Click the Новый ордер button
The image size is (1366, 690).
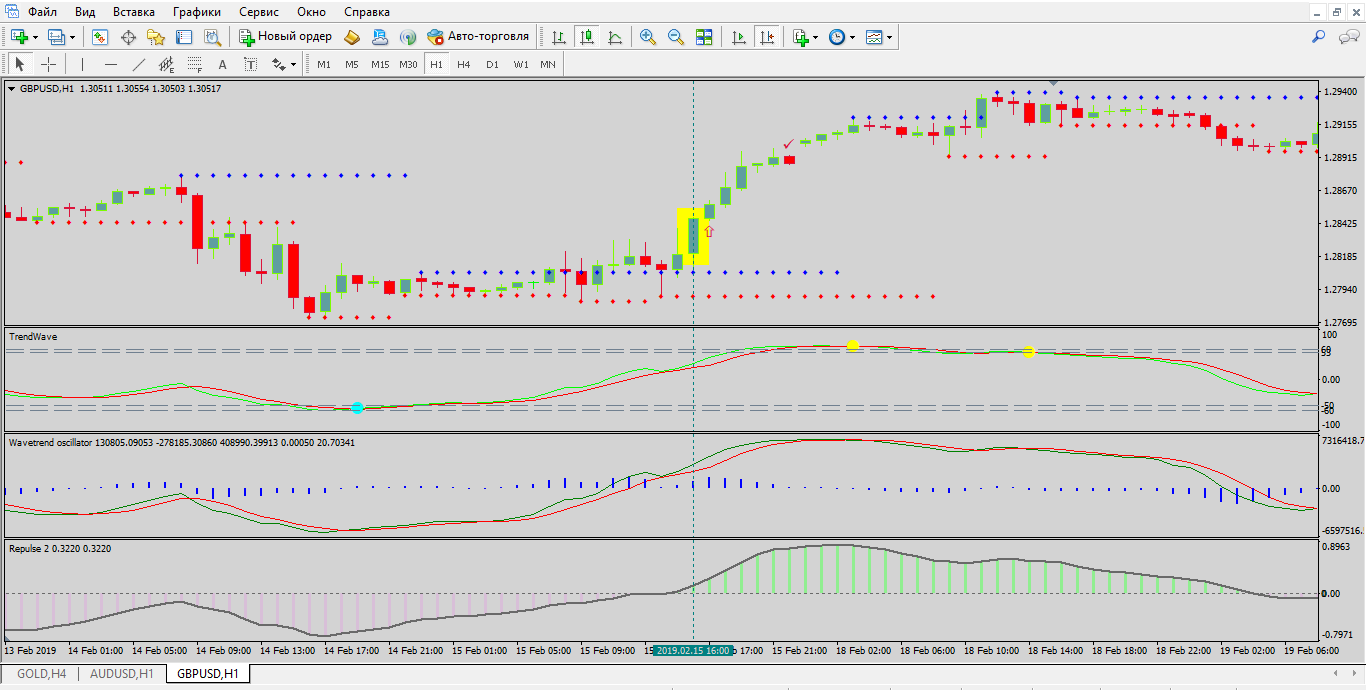286,37
